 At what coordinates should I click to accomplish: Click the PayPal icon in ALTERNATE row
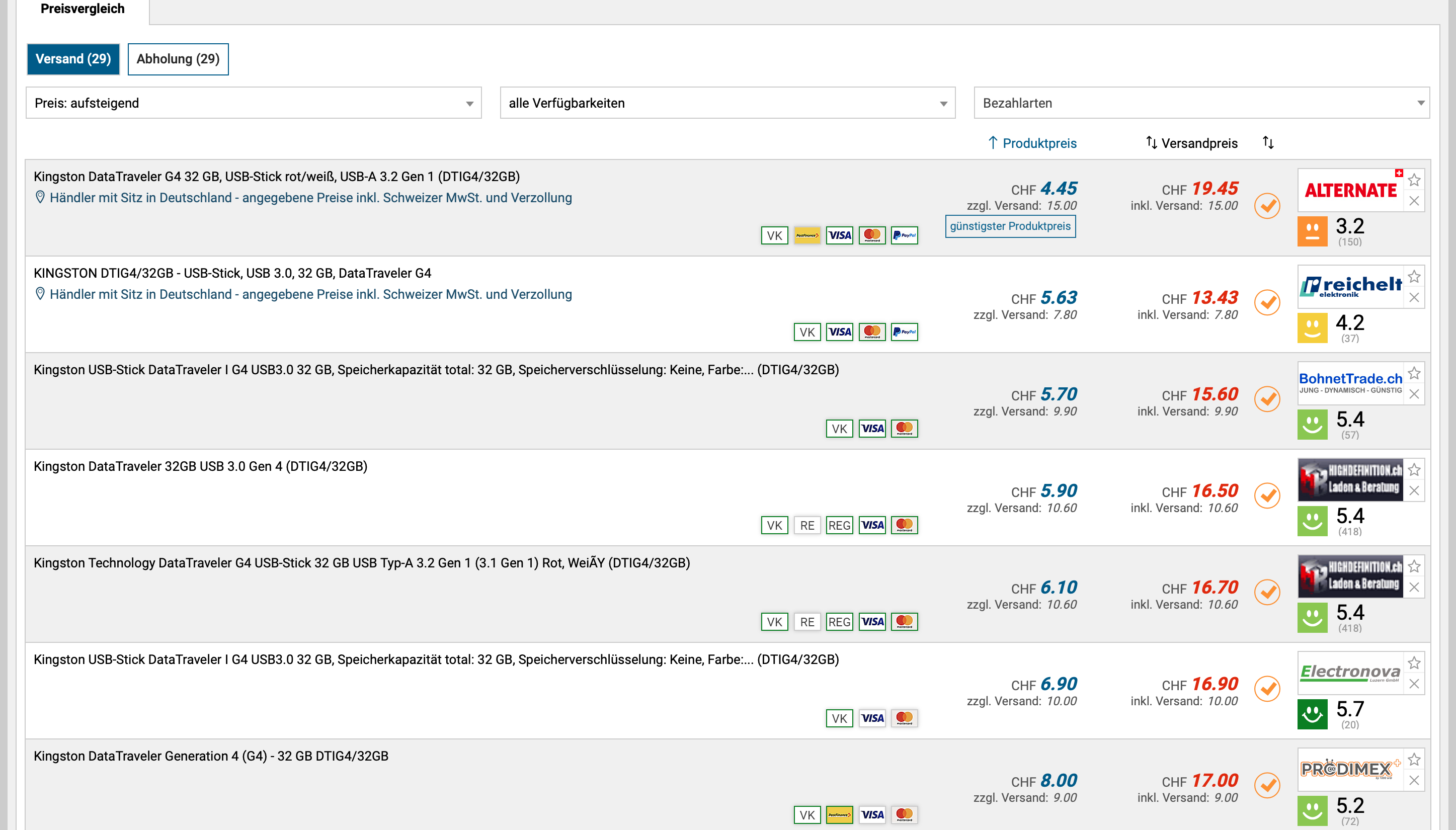pos(904,235)
